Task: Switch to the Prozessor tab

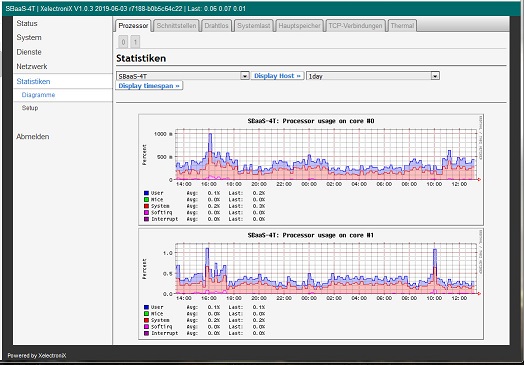Action: pyautogui.click(x=133, y=26)
